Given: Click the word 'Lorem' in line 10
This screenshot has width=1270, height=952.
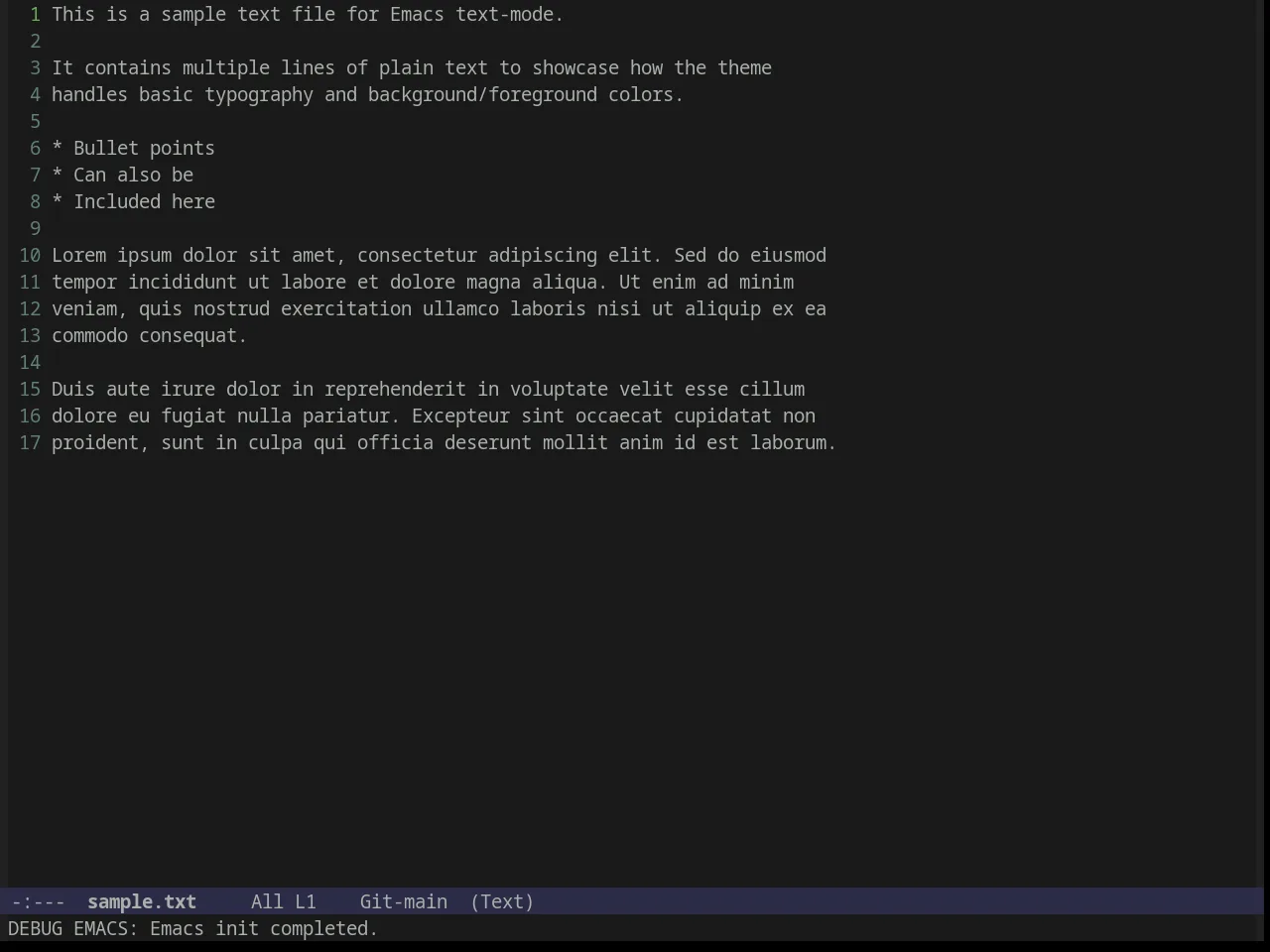Looking at the screenshot, I should click(78, 255).
